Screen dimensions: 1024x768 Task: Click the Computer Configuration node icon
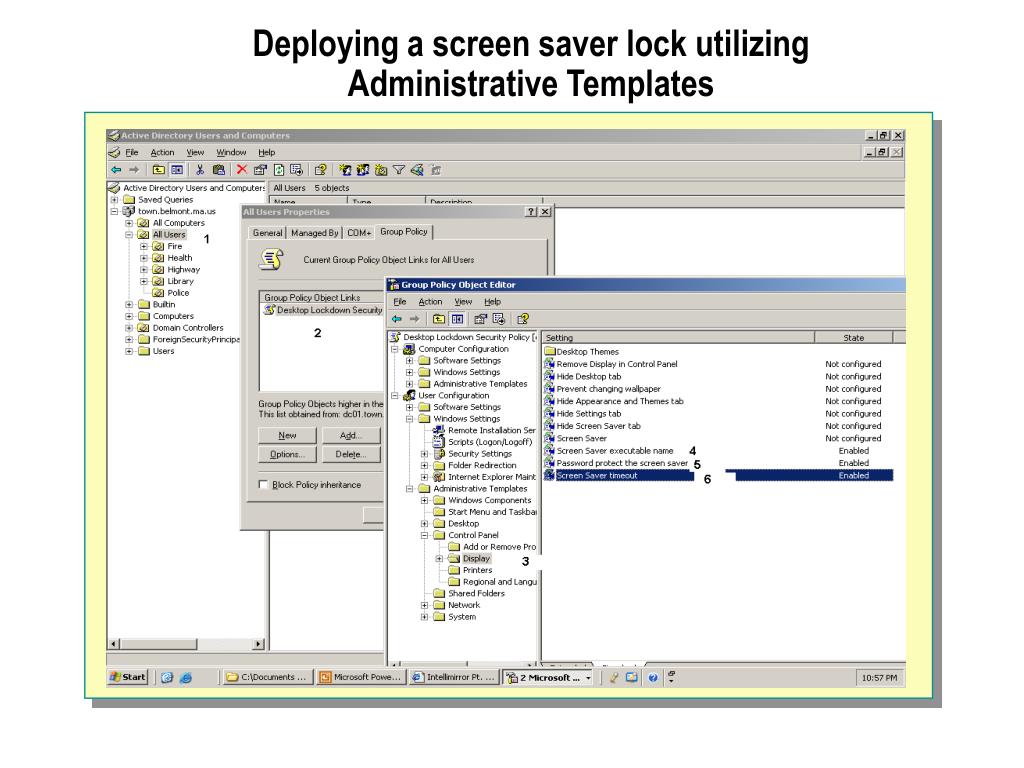coord(409,349)
